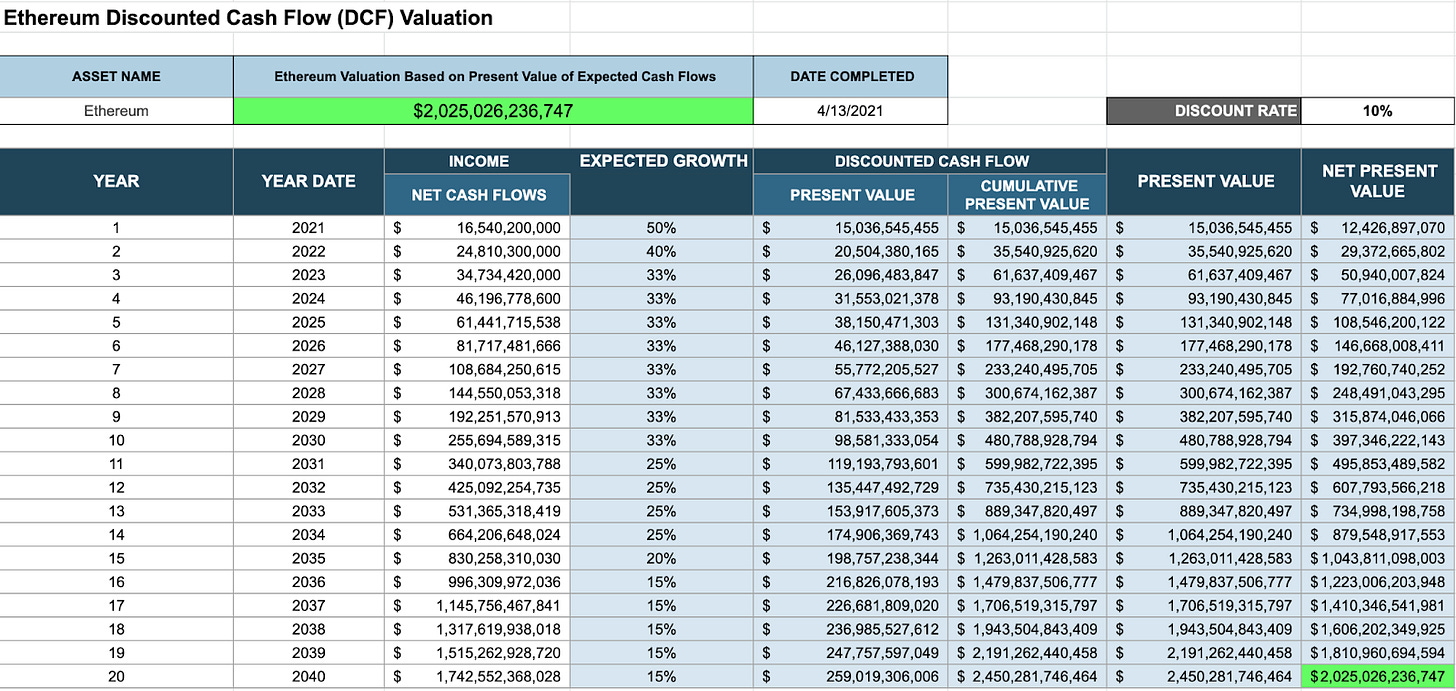Click the green net present value cell in the 2040 row
This screenshot has width=1456, height=691.
pos(1378,677)
